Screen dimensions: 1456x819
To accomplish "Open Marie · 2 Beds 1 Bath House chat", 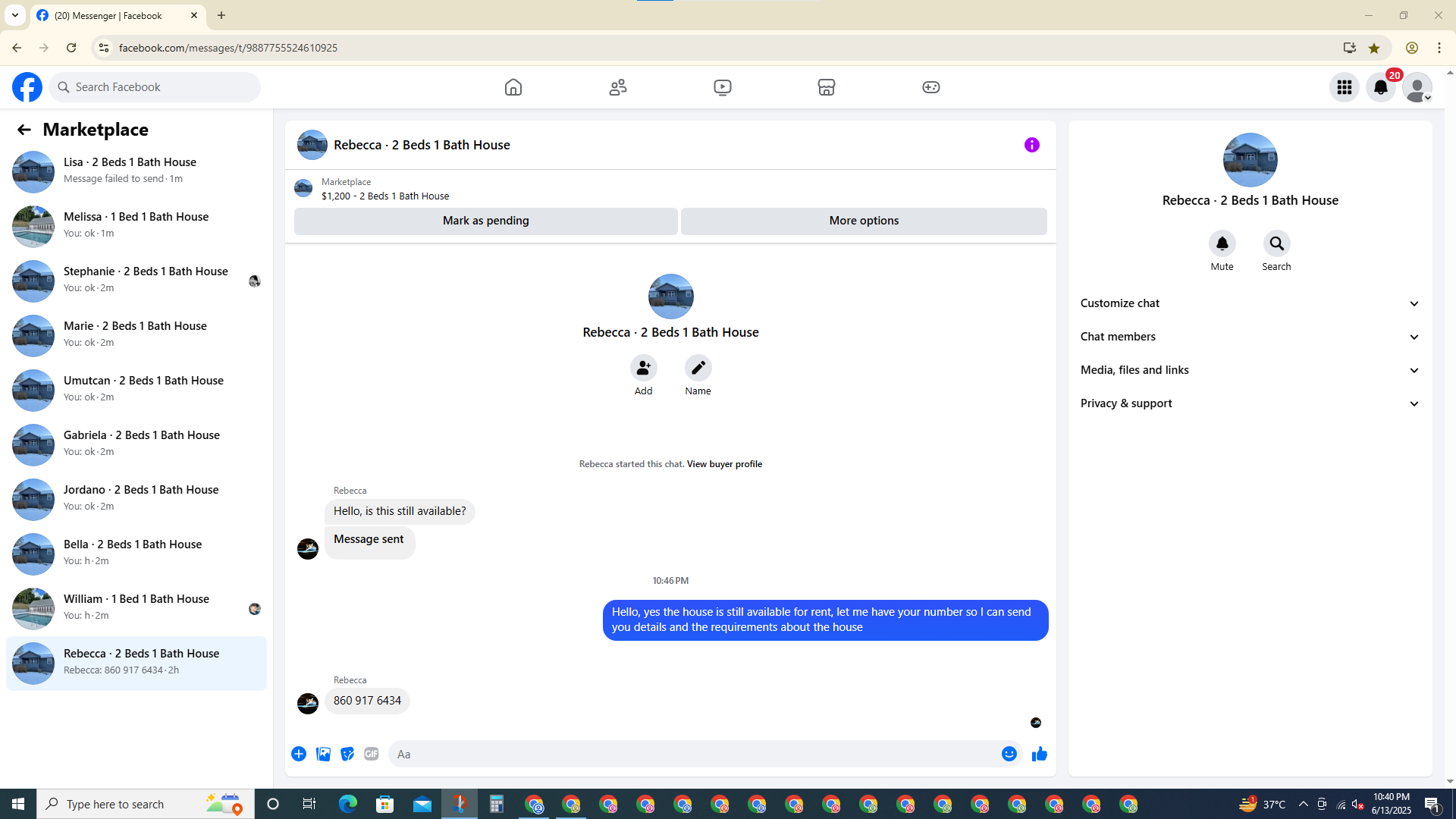I will tap(136, 334).
